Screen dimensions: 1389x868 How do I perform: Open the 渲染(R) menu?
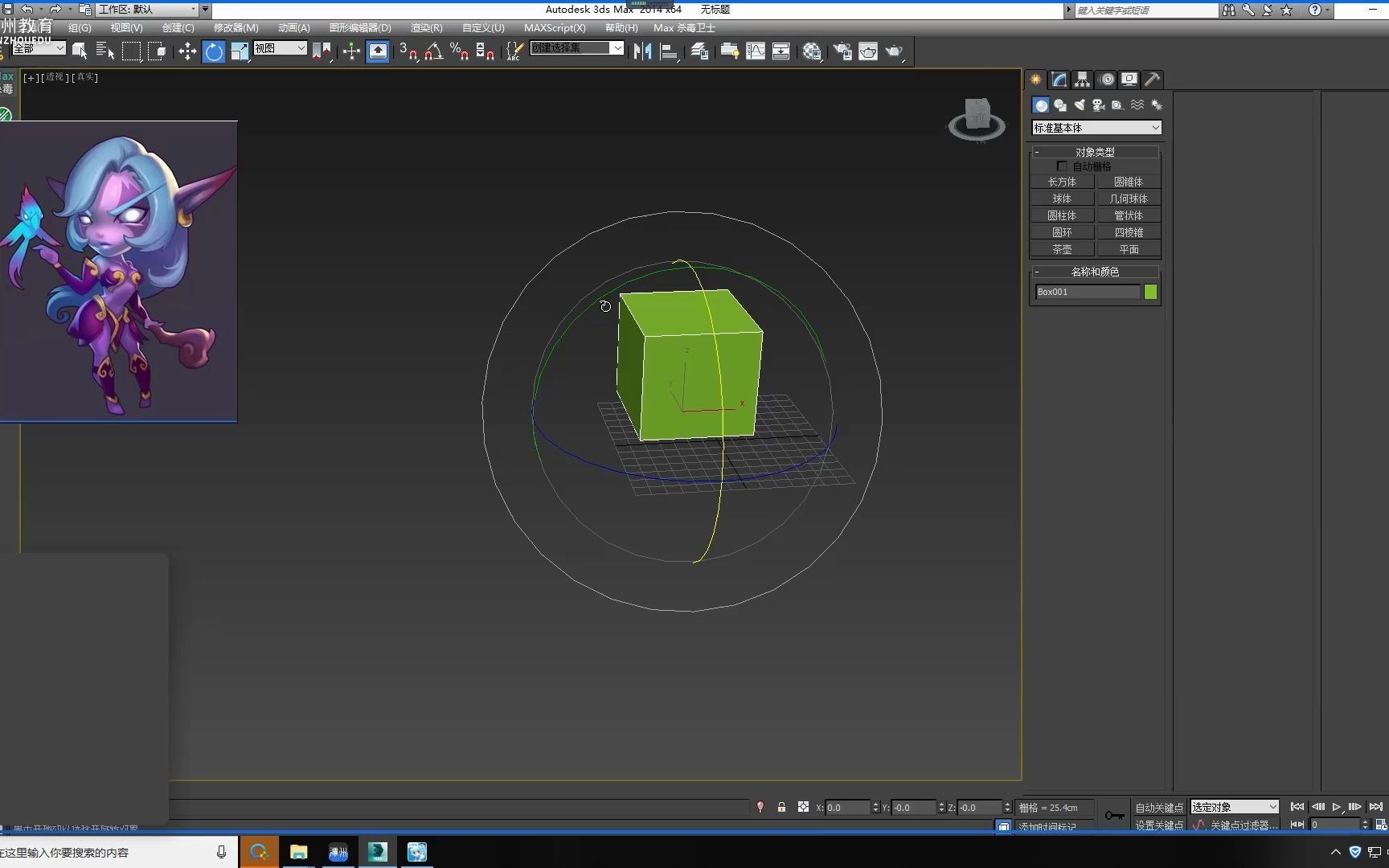point(426,27)
